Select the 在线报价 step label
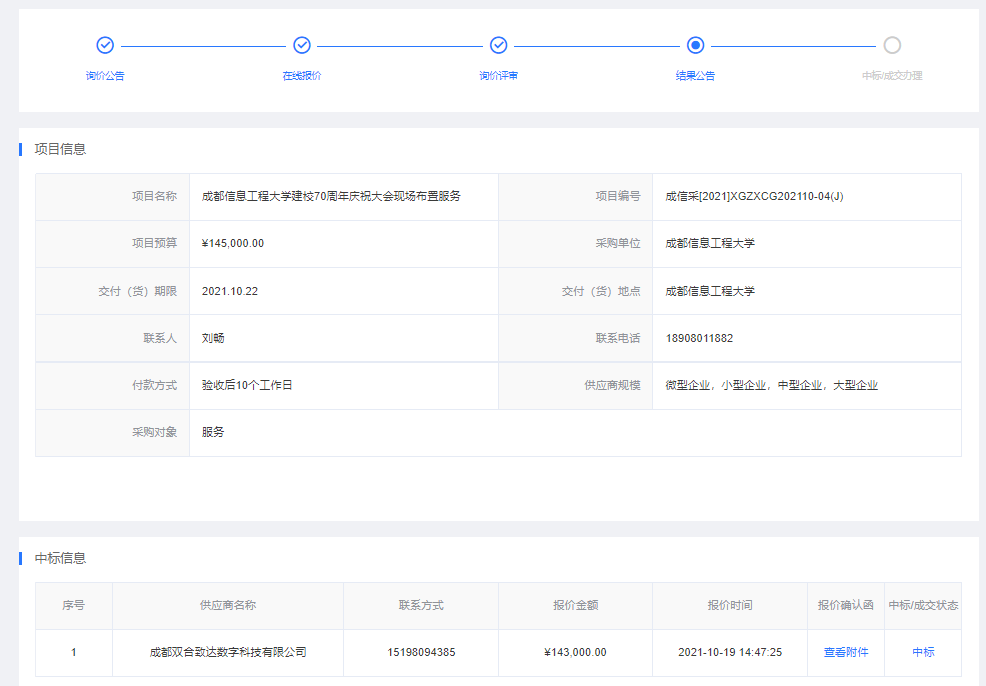Image resolution: width=986 pixels, height=686 pixels. pyautogui.click(x=302, y=75)
